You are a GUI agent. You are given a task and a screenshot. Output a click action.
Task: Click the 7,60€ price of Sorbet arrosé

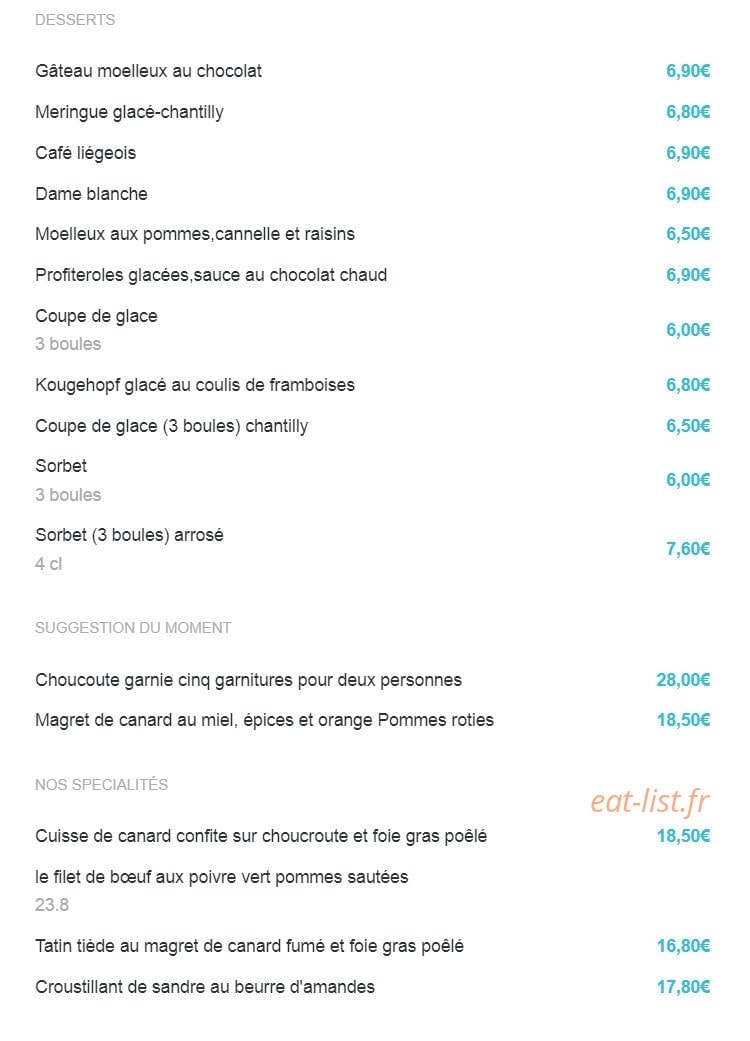(x=688, y=549)
